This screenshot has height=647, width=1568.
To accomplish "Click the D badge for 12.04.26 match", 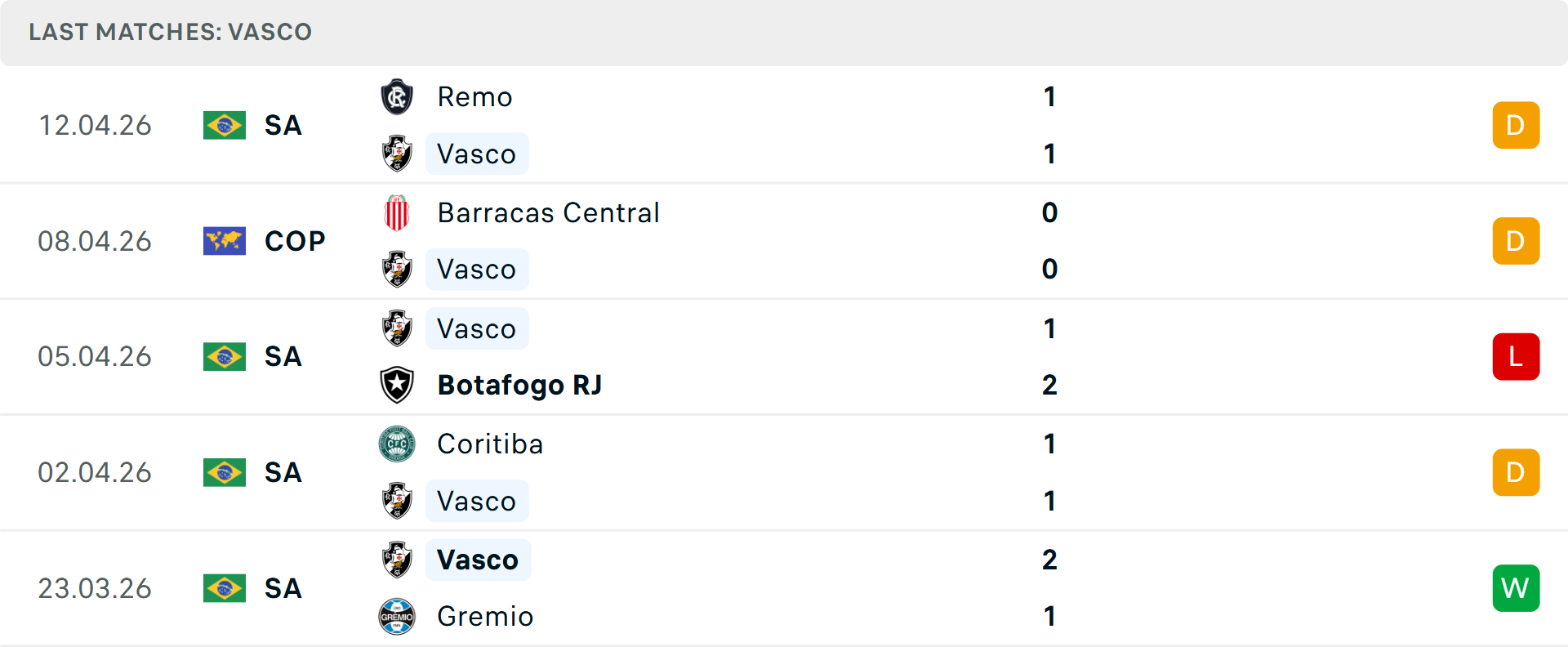I will pyautogui.click(x=1516, y=126).
